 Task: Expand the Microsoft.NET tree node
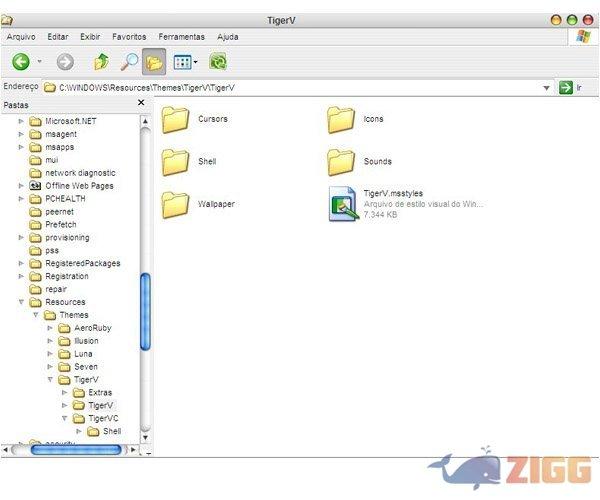(x=21, y=121)
